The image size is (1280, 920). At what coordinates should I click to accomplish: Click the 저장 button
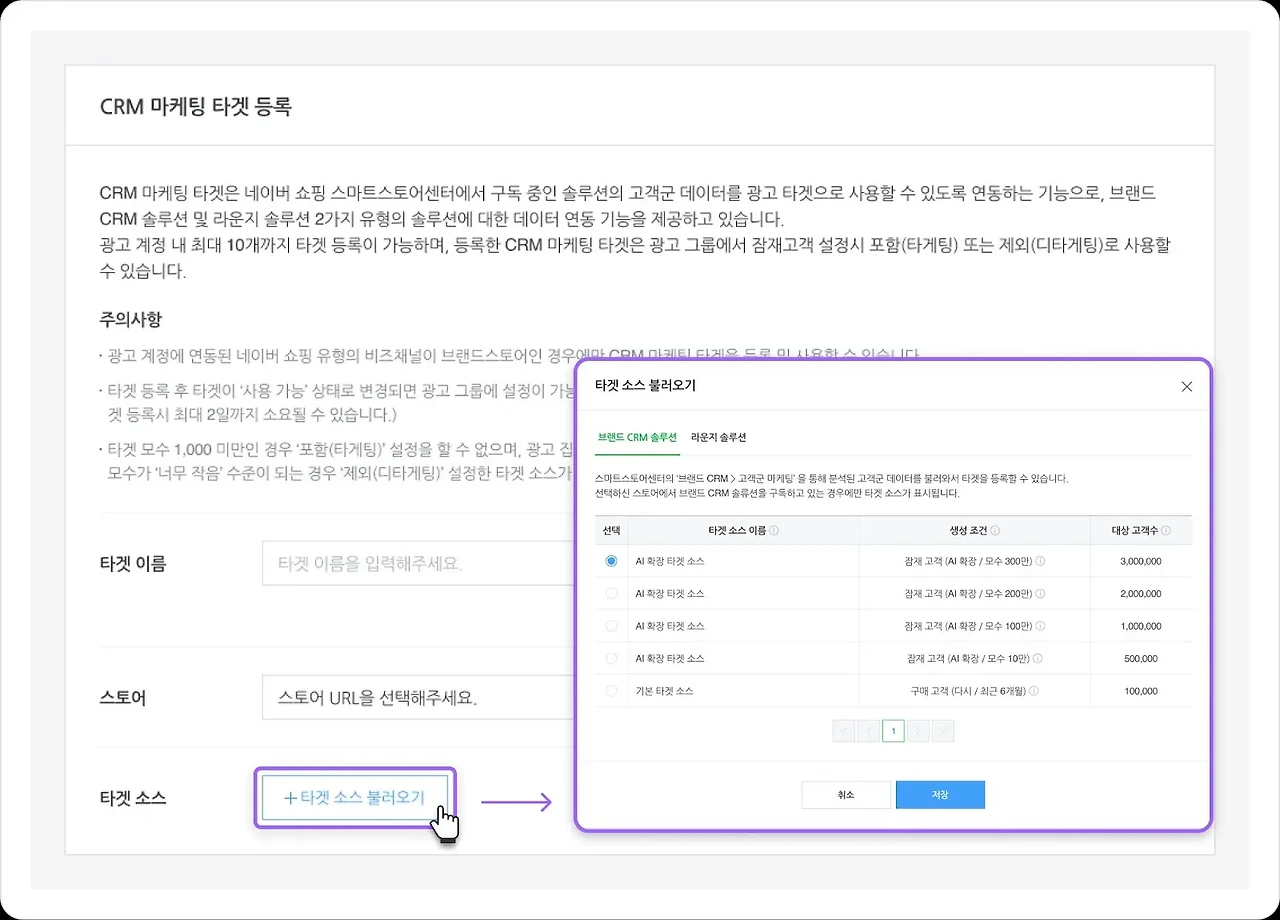click(940, 795)
